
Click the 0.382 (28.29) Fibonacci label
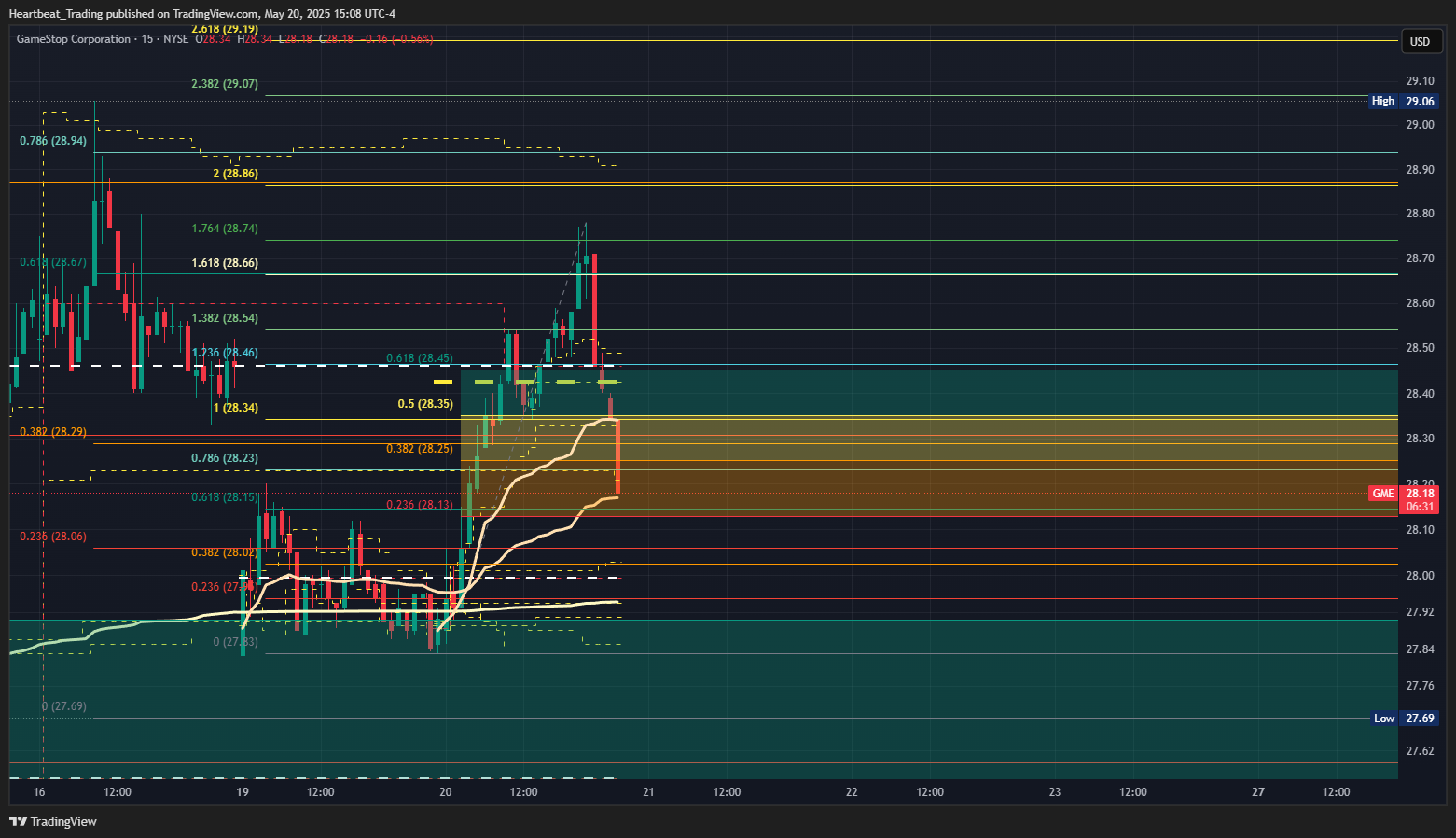click(53, 432)
